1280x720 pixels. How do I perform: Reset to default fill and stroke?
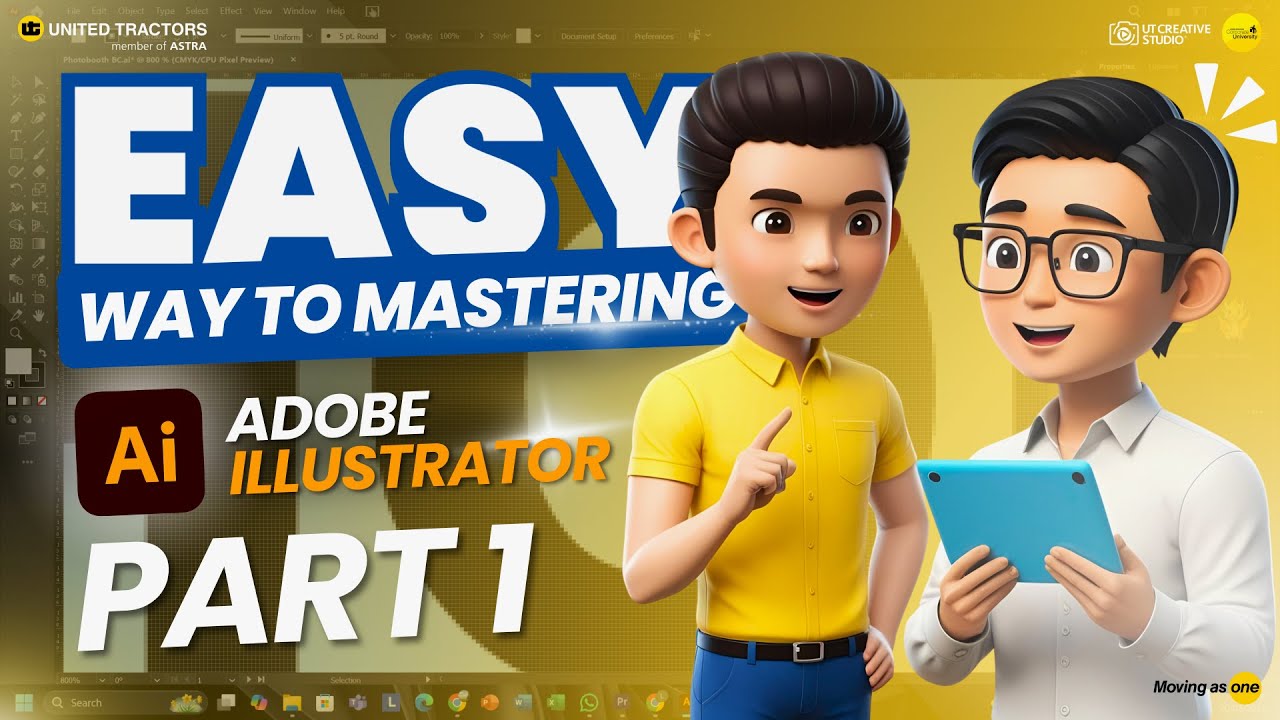pyautogui.click(x=9, y=382)
